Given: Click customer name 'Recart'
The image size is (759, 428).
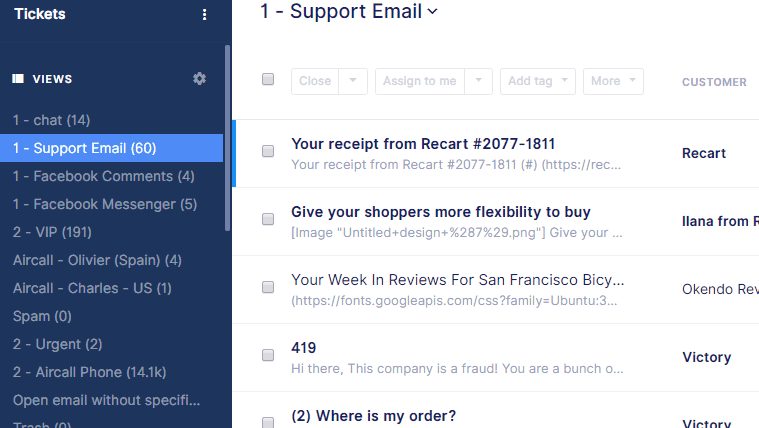Looking at the screenshot, I should coord(704,153).
